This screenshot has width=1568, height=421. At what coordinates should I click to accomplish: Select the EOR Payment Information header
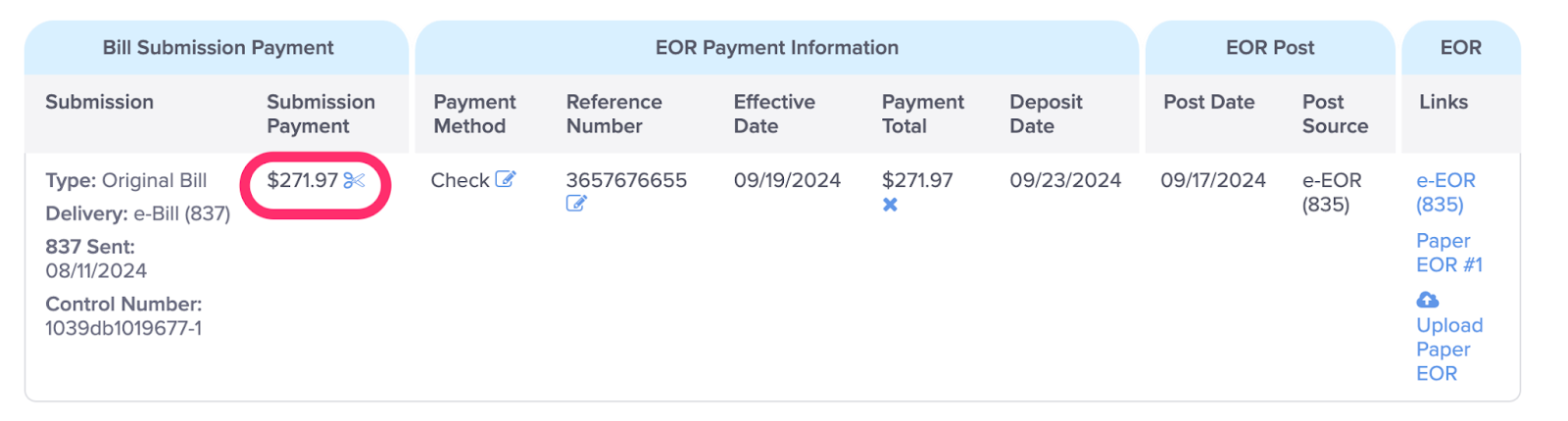777,47
